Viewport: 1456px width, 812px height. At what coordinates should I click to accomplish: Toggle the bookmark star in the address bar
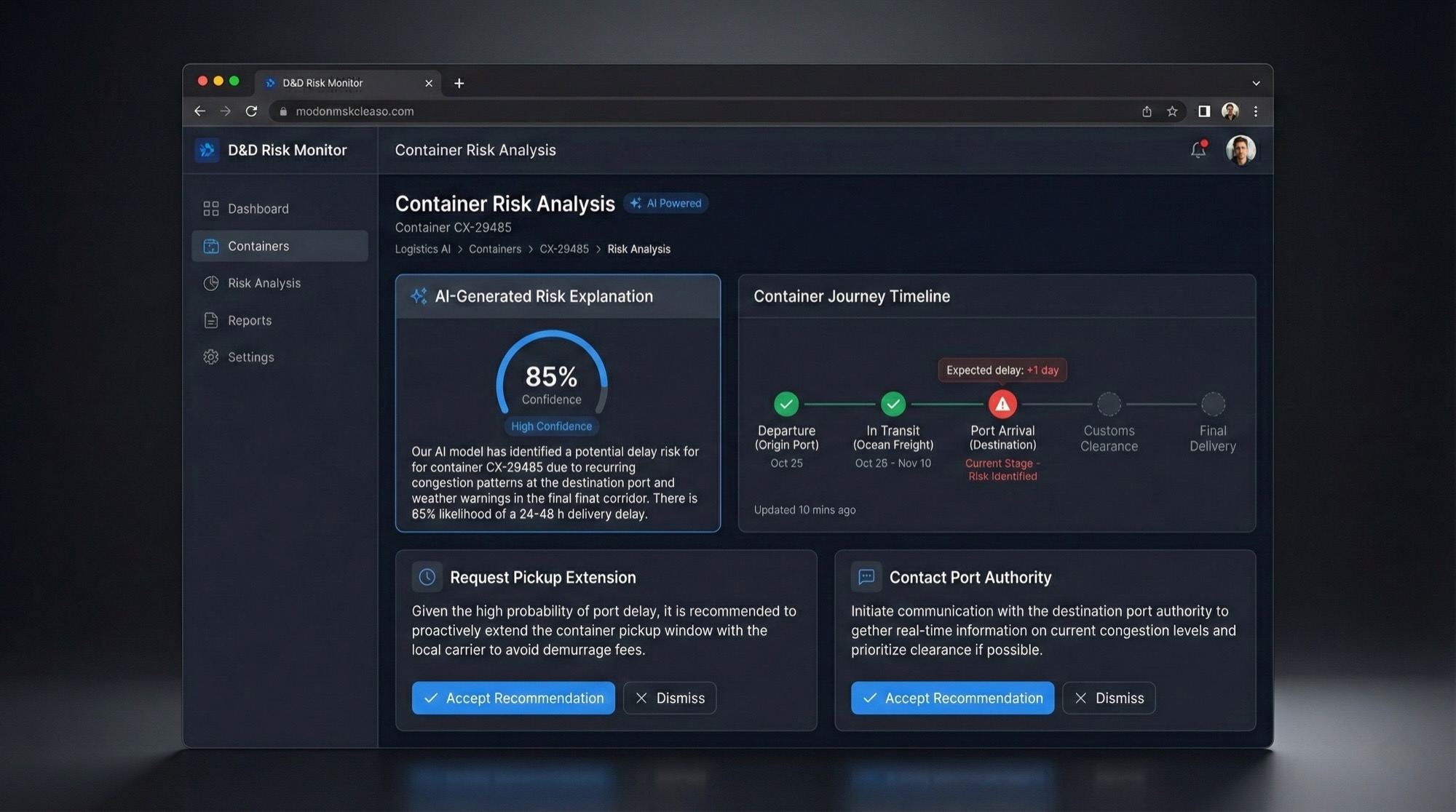click(1172, 111)
